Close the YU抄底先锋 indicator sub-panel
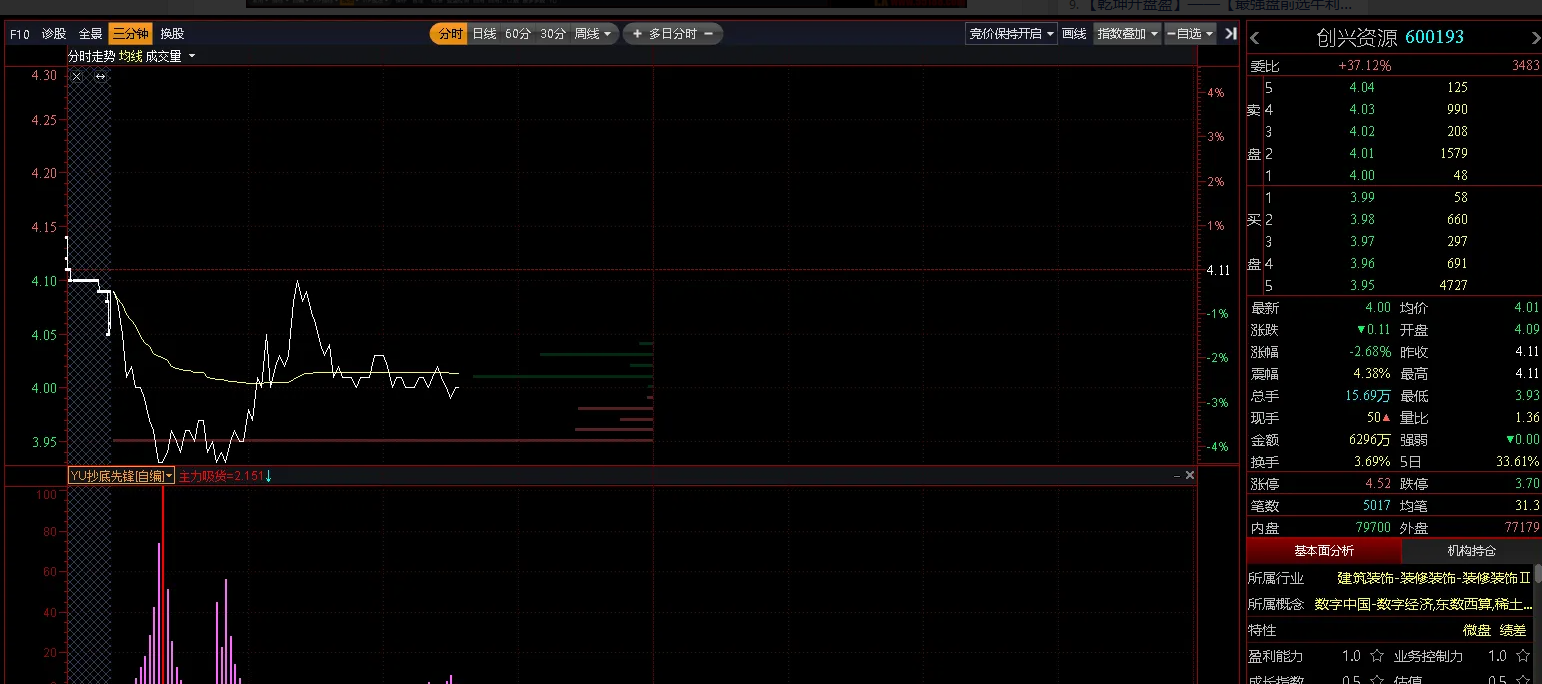 click(x=1189, y=476)
